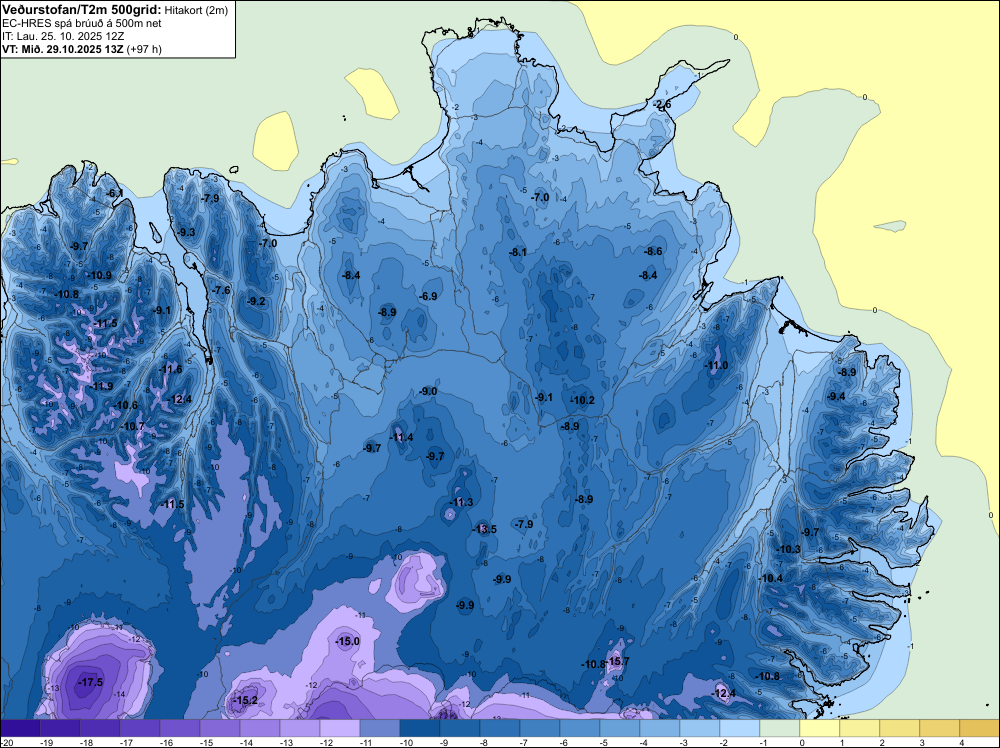The image size is (1000, 748).
Task: Click the -11.4 temperature label
Action: [401, 437]
